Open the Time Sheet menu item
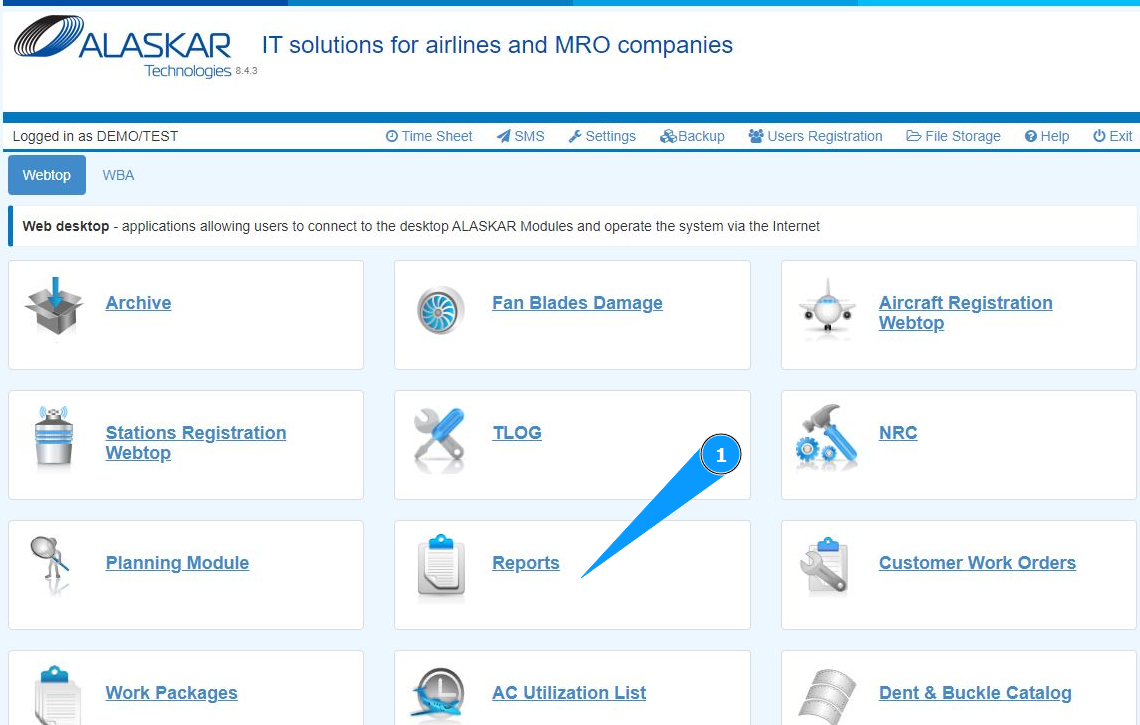The width and height of the screenshot is (1140, 725). point(429,136)
